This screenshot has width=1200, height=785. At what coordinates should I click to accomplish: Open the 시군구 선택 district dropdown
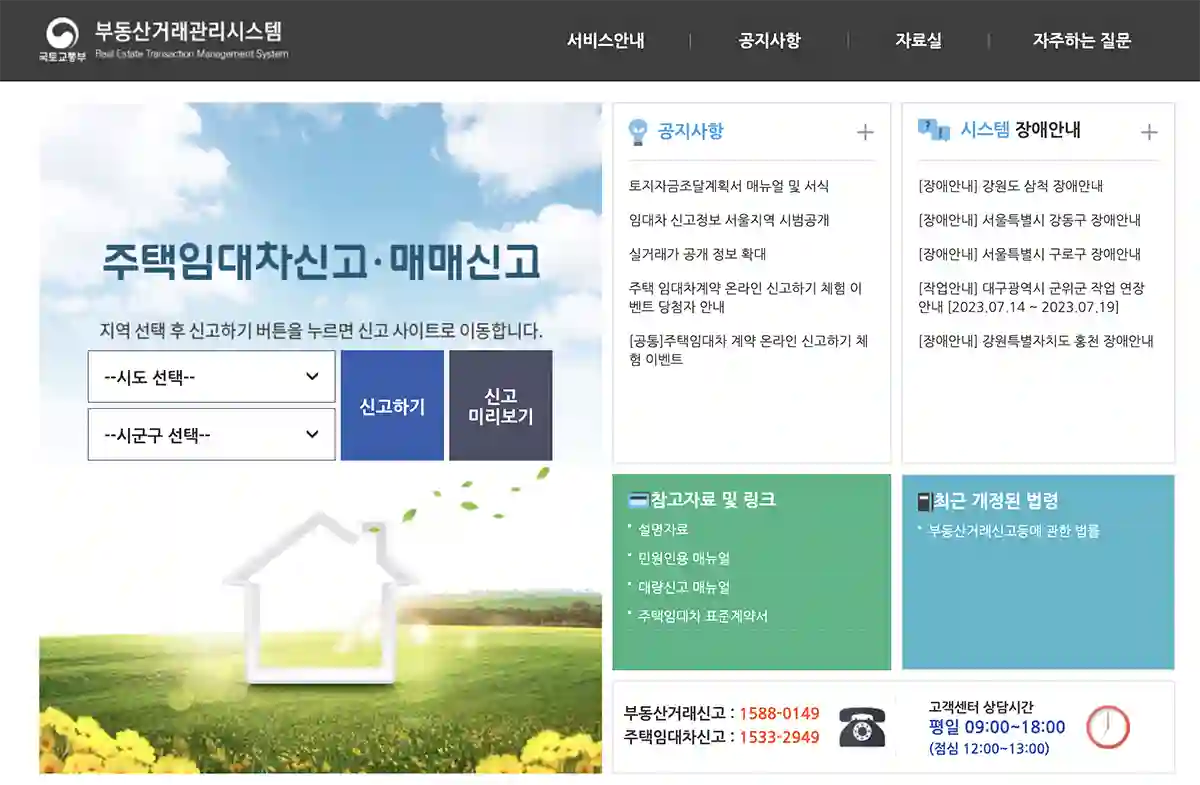tap(210, 434)
